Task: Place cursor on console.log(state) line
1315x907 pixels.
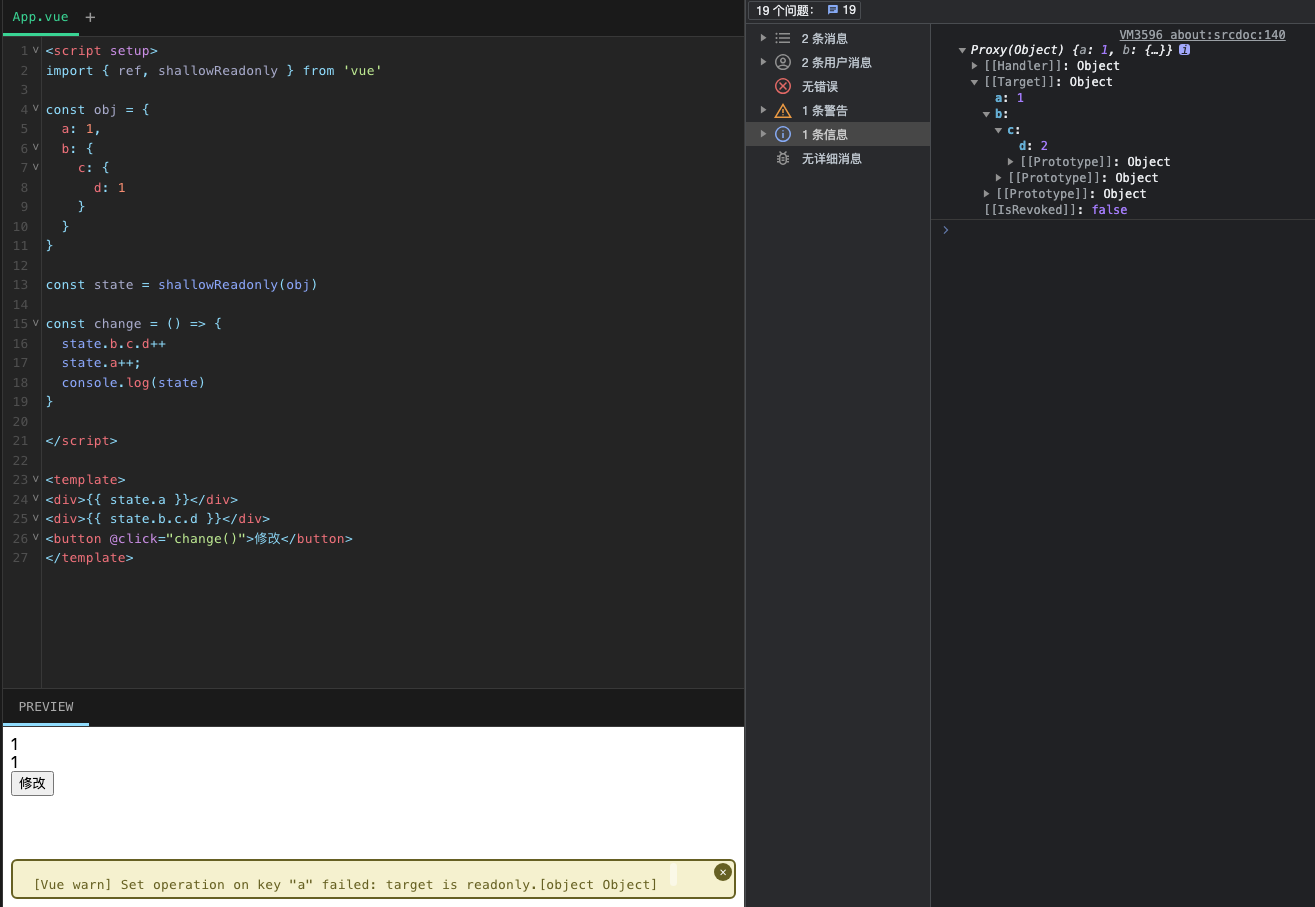Action: (x=133, y=382)
